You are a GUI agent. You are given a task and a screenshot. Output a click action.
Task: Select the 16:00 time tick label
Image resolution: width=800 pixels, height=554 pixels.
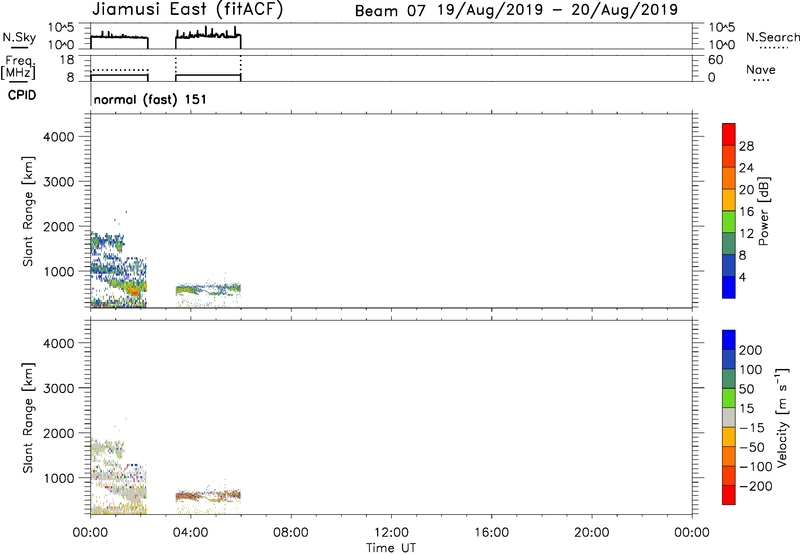[x=491, y=533]
